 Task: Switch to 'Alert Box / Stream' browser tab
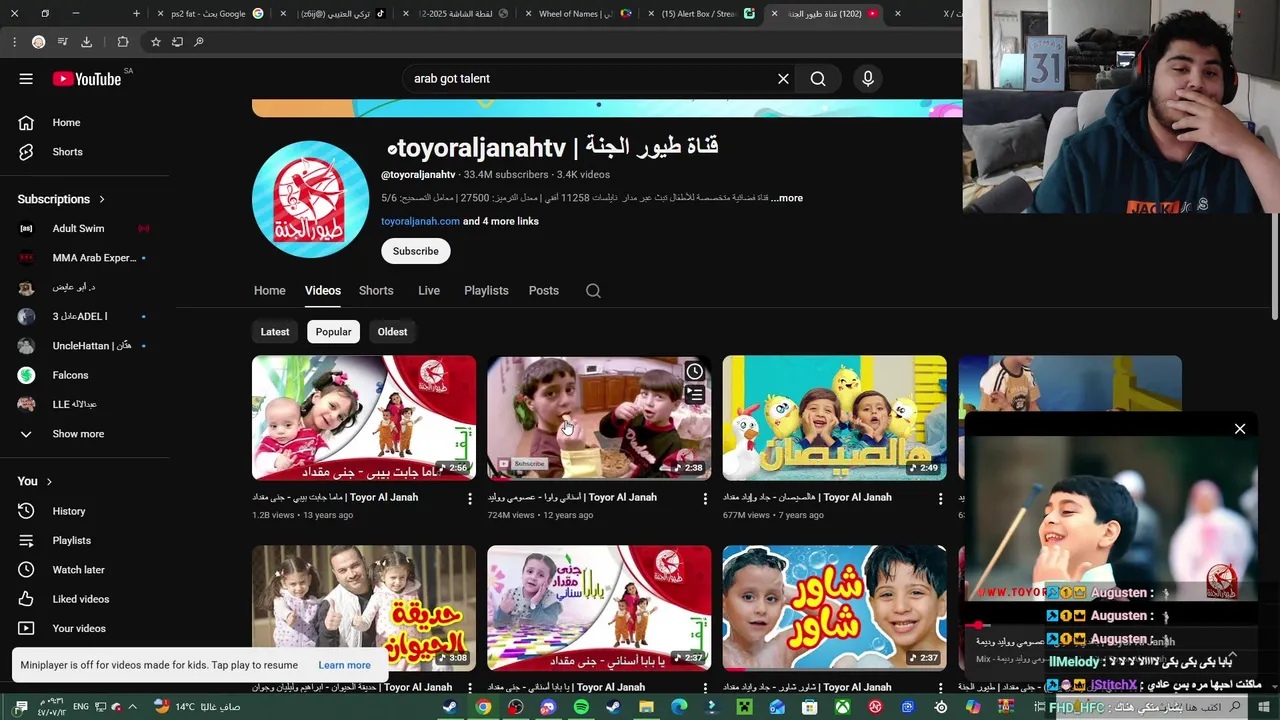pos(704,14)
